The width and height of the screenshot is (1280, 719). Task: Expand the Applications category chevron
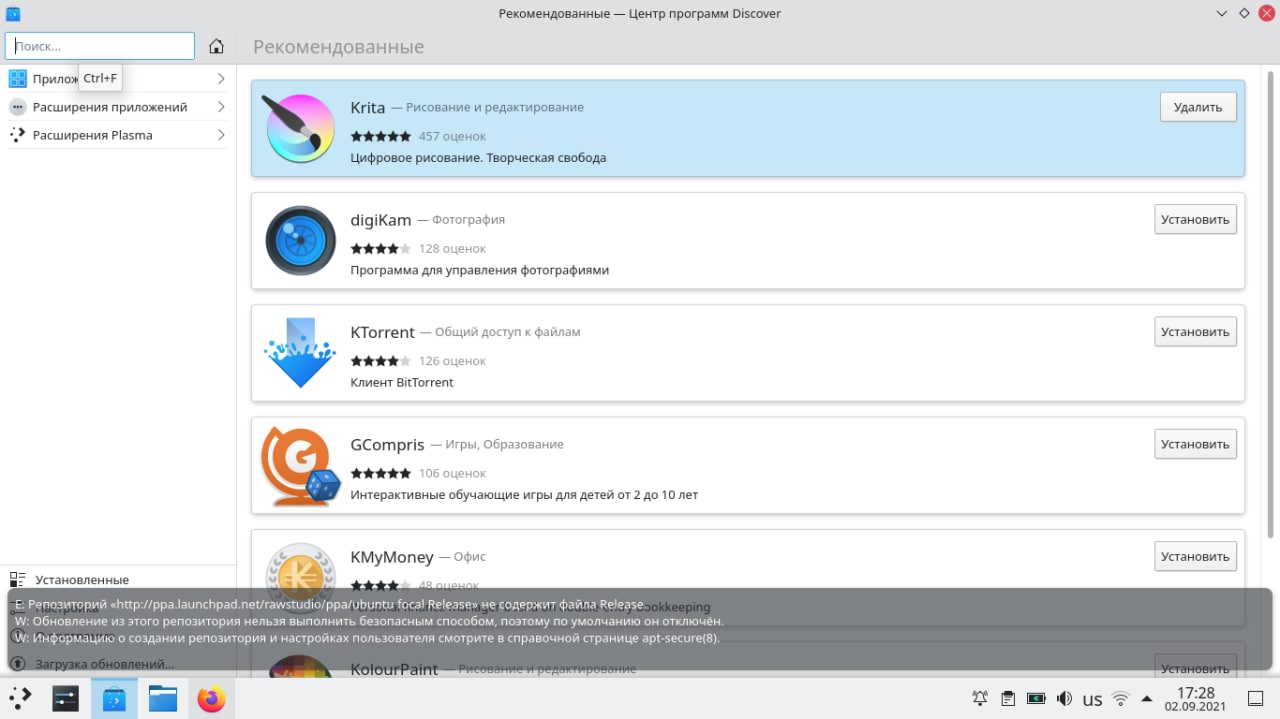point(220,78)
